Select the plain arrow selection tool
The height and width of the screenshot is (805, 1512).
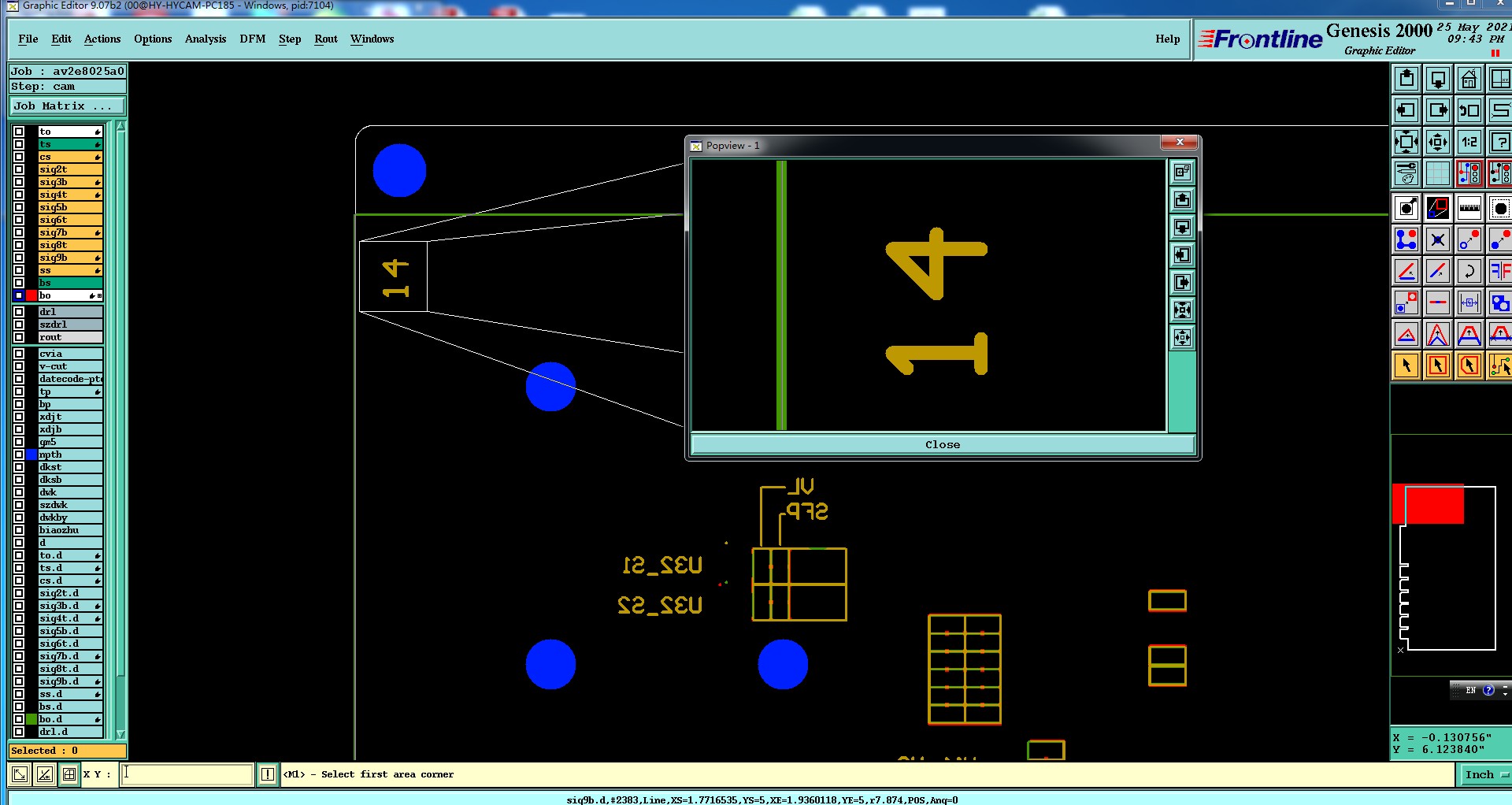tap(1406, 365)
